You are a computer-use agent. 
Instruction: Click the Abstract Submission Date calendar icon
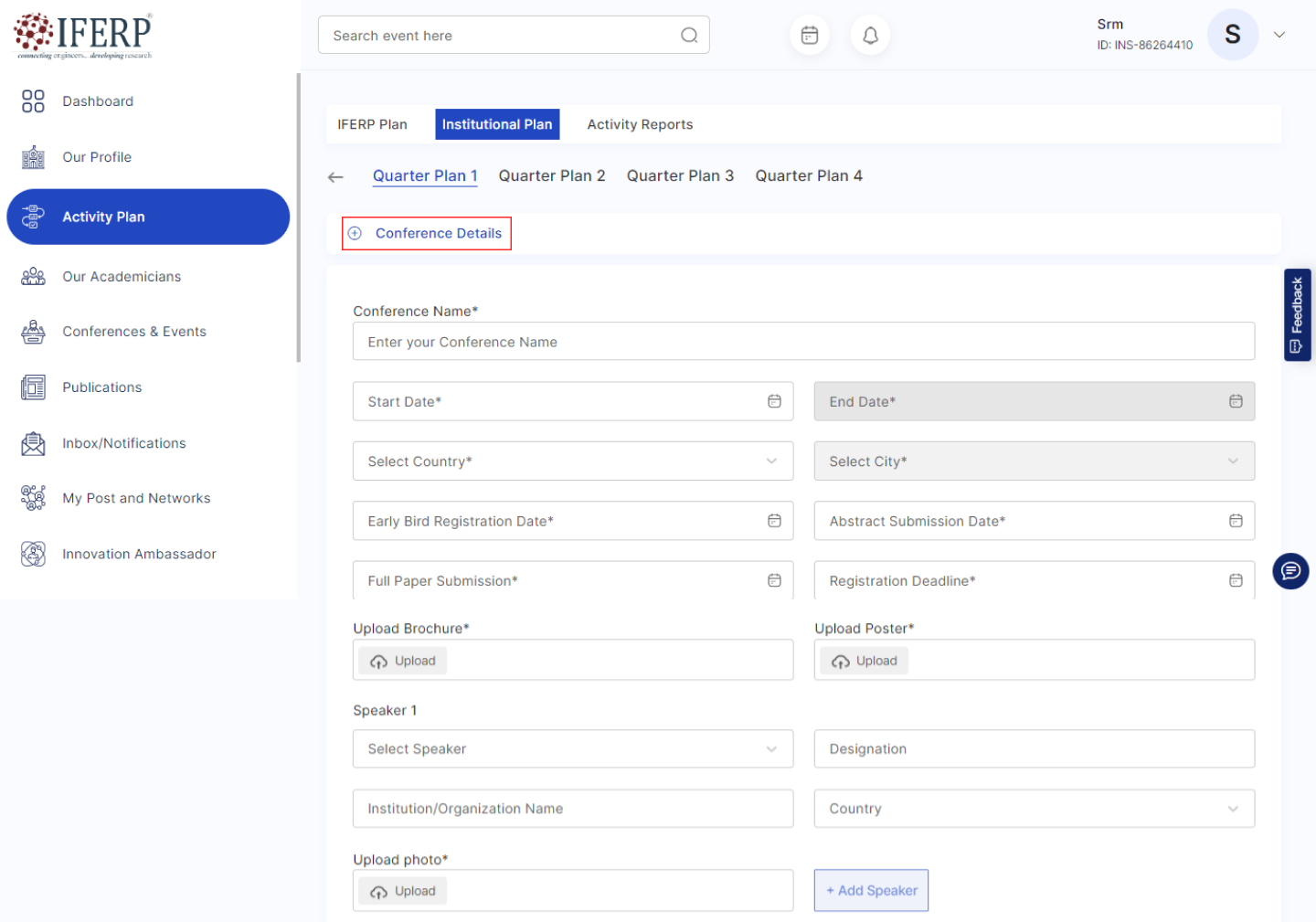[x=1236, y=521]
